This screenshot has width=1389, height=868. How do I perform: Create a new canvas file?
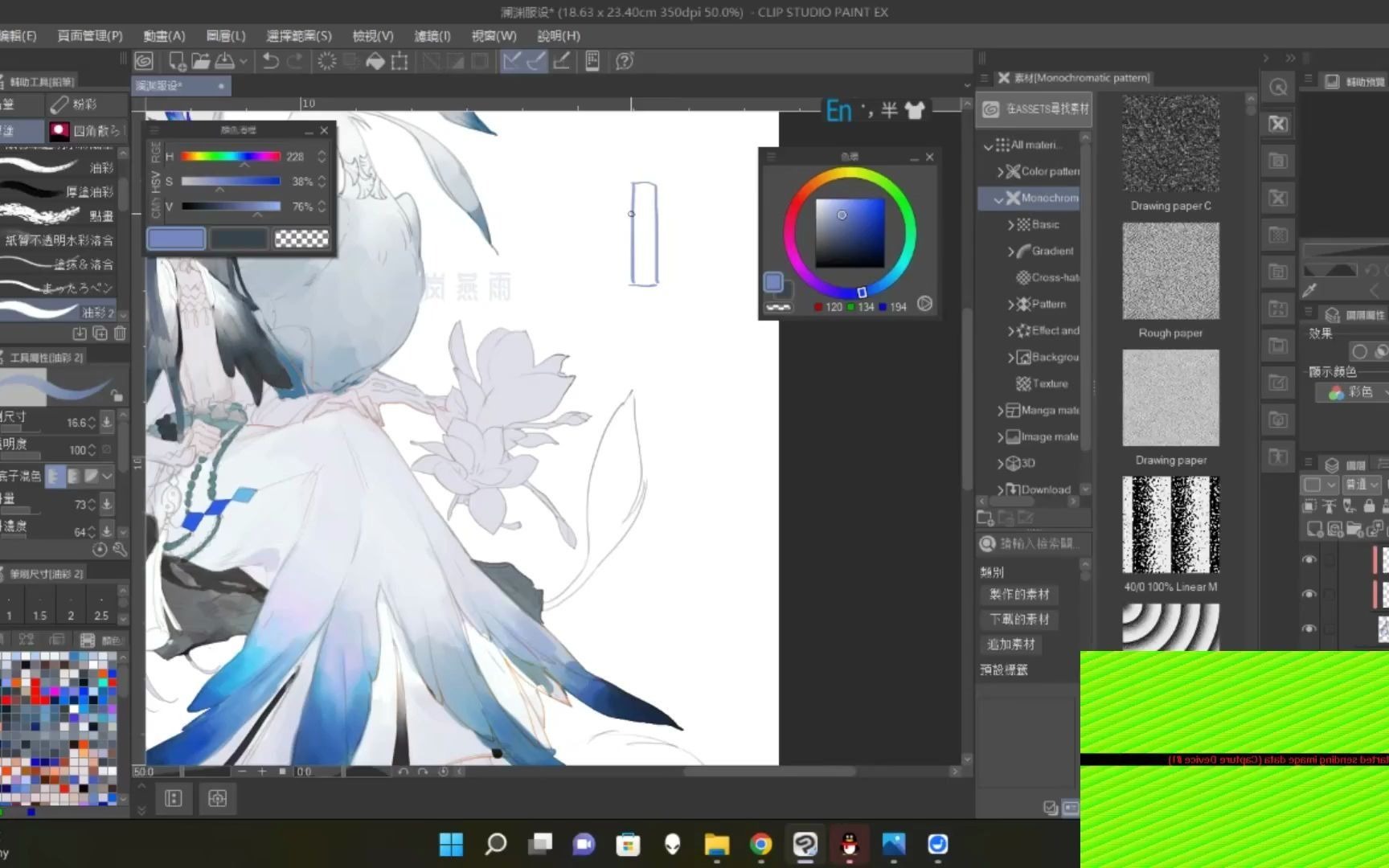pyautogui.click(x=177, y=61)
